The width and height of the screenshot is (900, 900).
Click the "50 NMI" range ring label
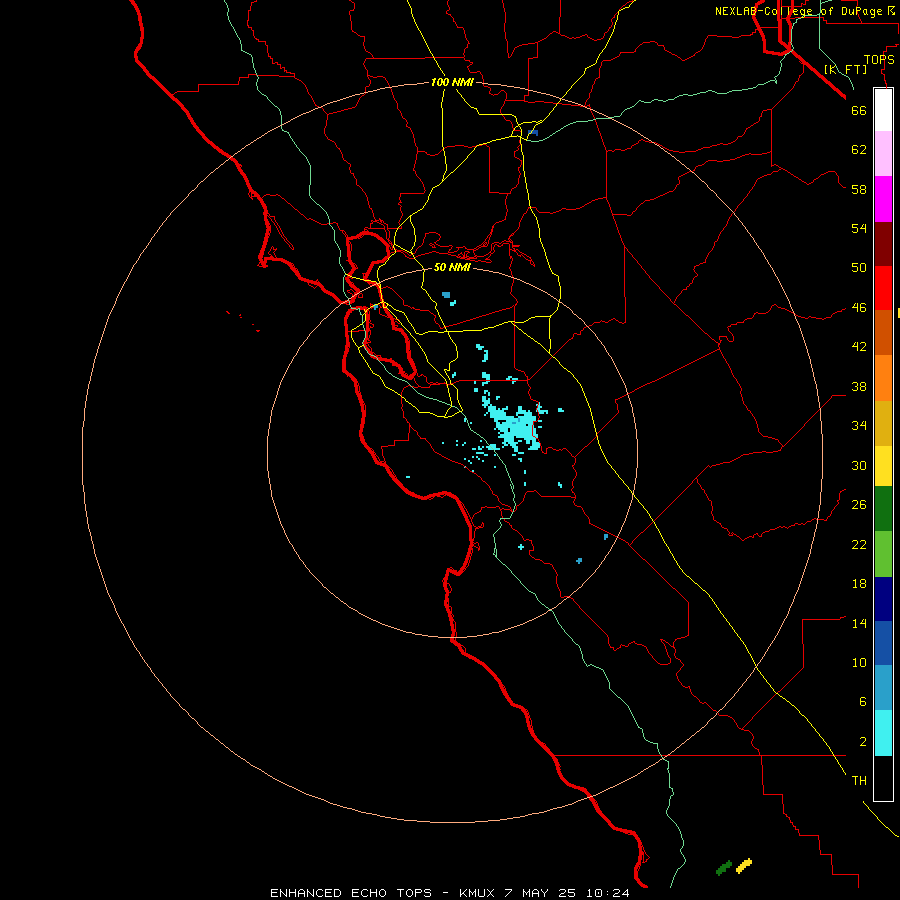coord(452,267)
